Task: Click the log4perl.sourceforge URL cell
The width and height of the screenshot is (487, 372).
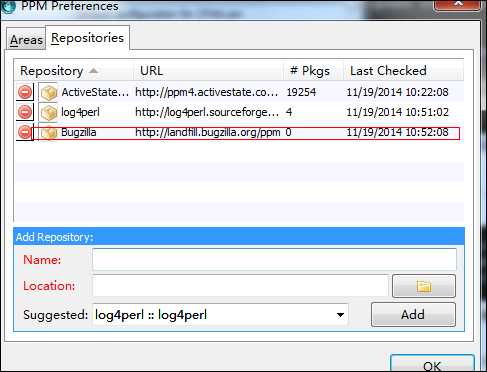Action: pos(207,112)
